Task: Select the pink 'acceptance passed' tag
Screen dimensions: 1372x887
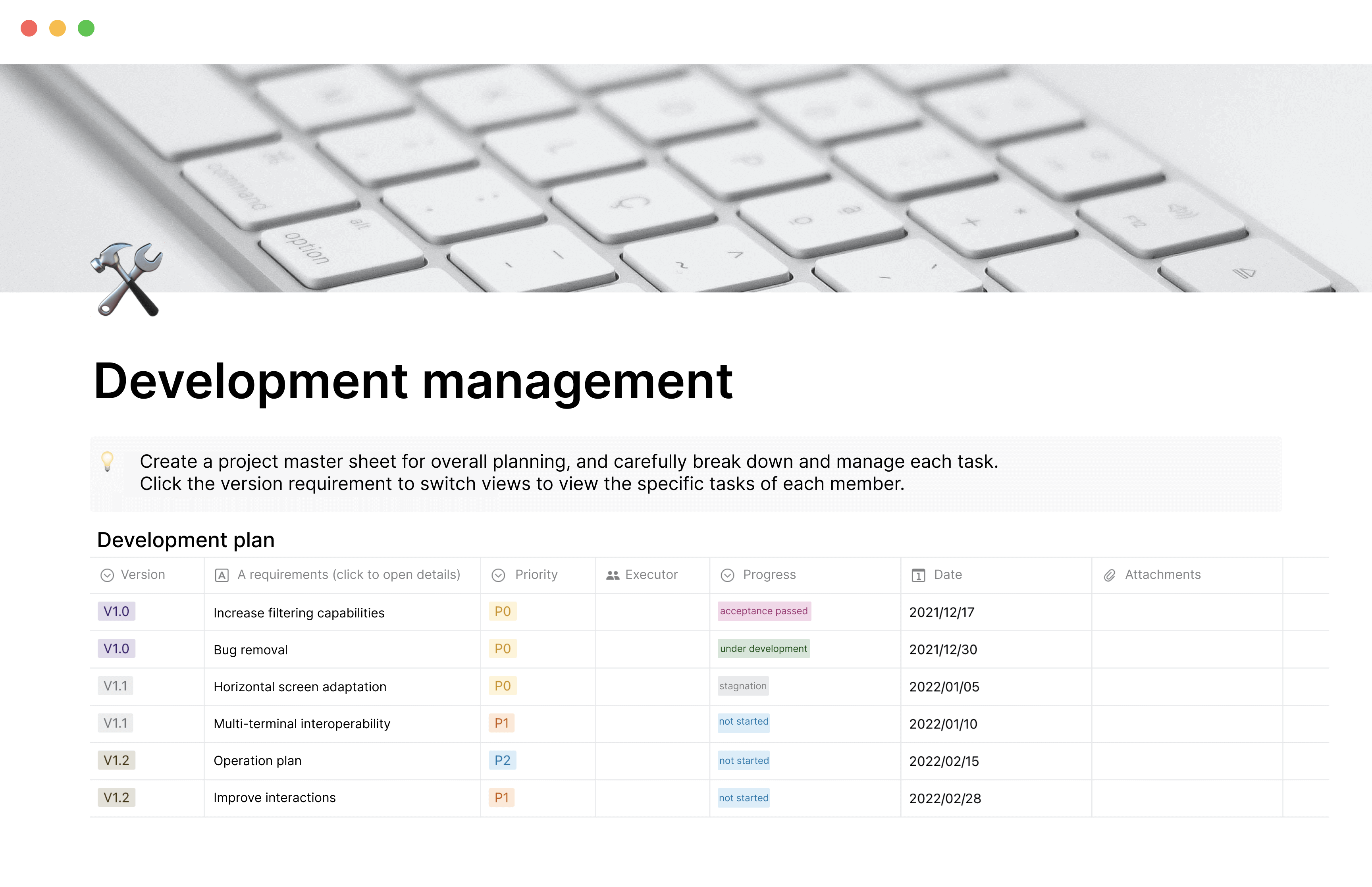Action: coord(764,611)
